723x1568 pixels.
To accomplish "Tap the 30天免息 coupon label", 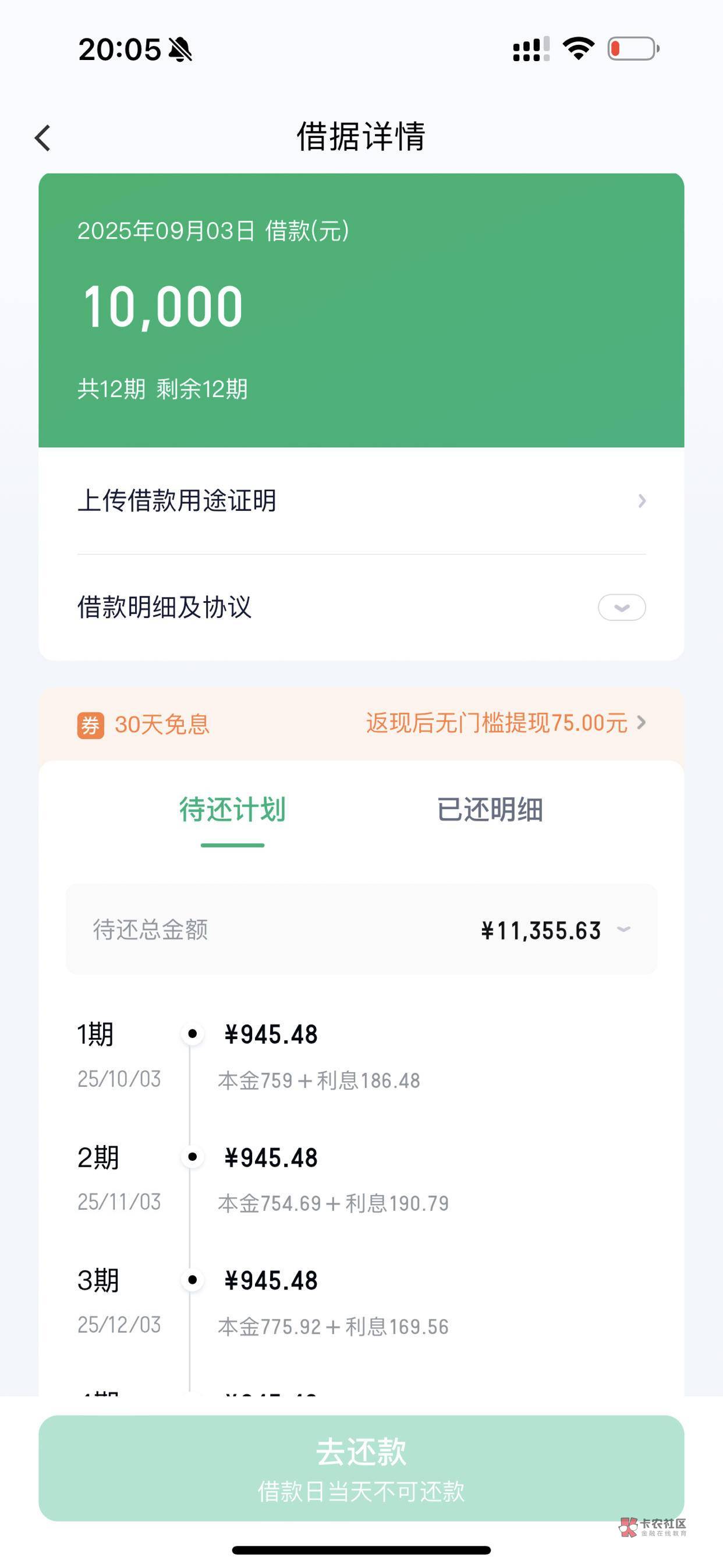I will pos(162,725).
